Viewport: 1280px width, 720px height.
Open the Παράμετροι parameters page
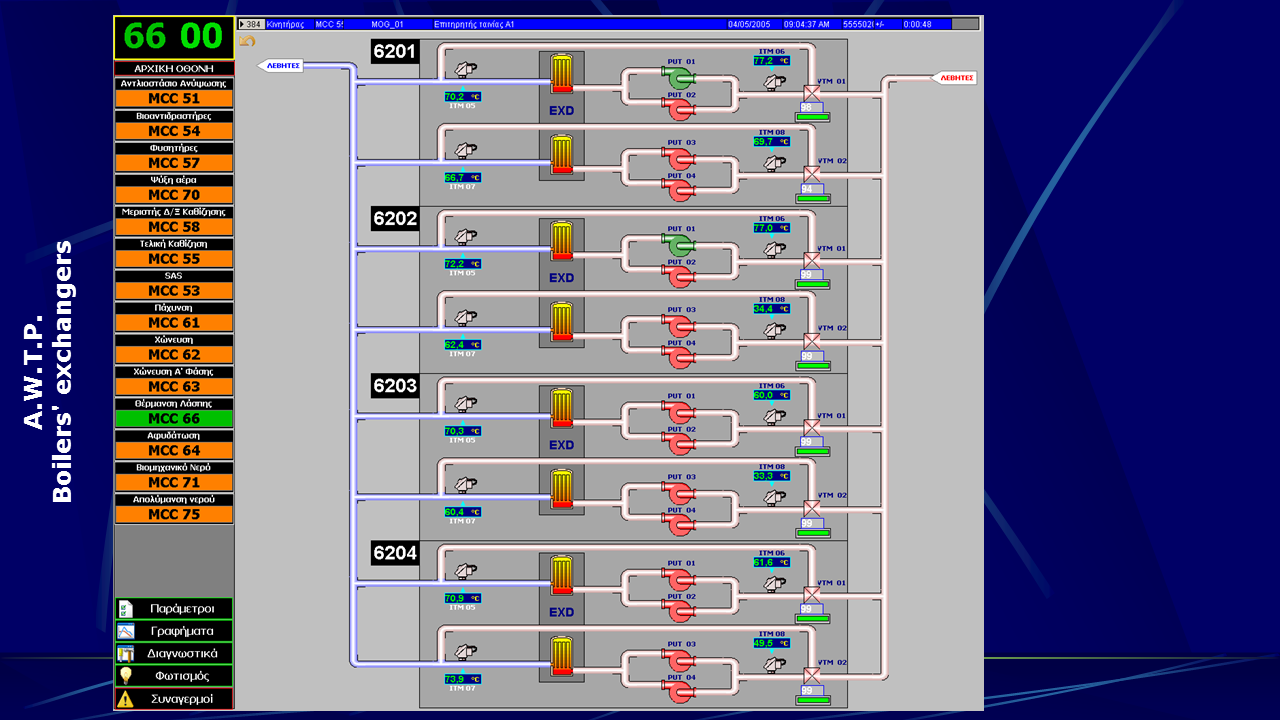click(x=174, y=608)
